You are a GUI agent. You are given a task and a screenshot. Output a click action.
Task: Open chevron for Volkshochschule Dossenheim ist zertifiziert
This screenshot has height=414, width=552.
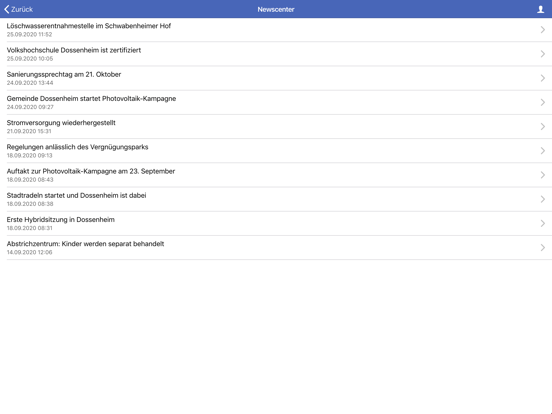[542, 54]
